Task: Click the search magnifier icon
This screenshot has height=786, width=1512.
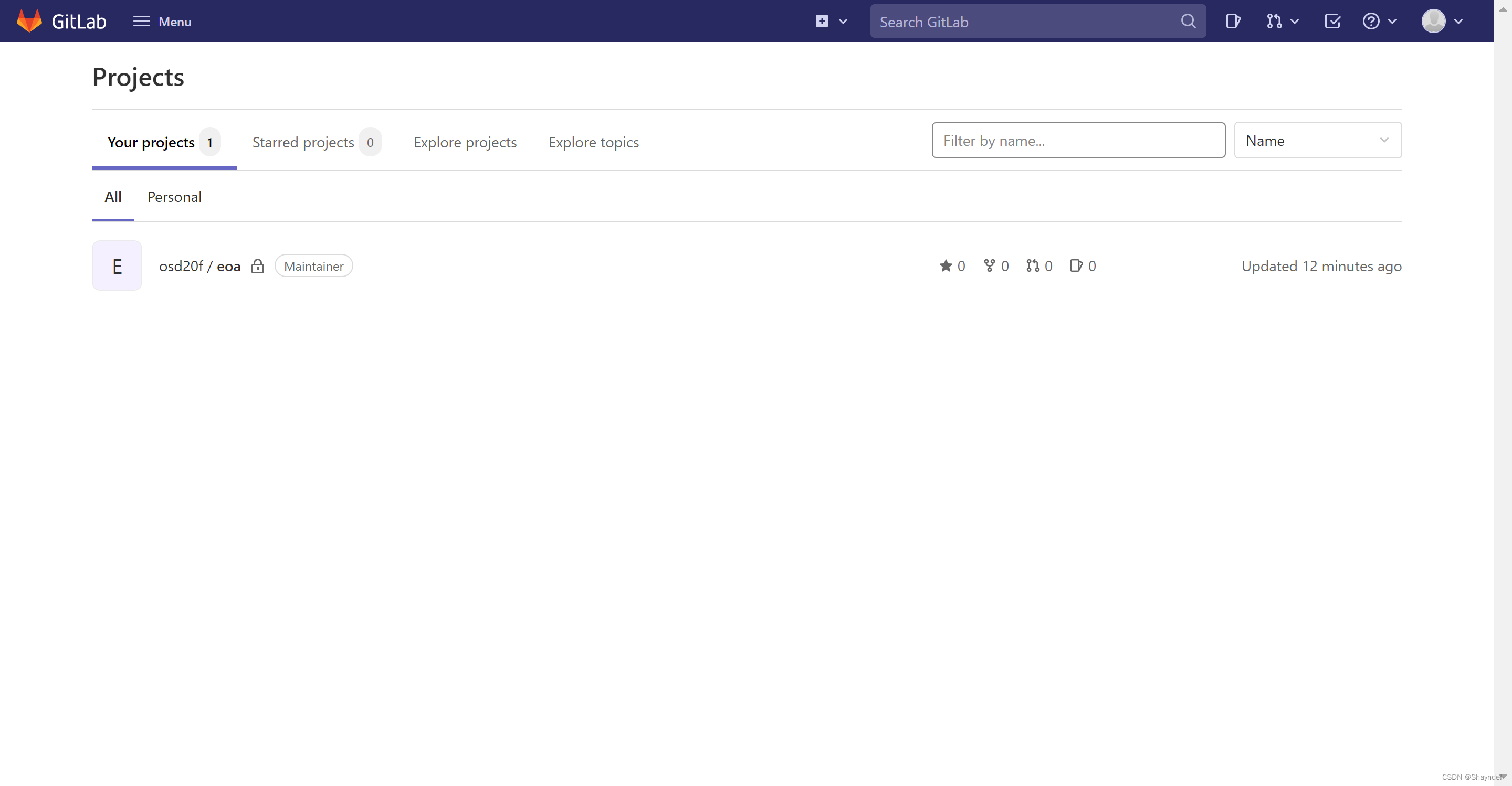Action: pos(1188,22)
